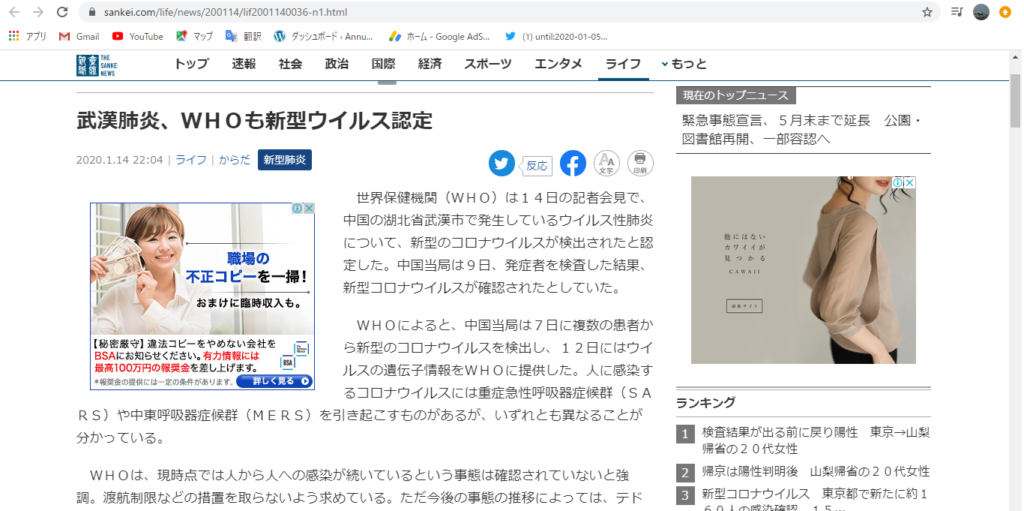Screen dimensions: 1024x511
Task: Click the 新型肺炎 tag button
Action: tap(285, 160)
